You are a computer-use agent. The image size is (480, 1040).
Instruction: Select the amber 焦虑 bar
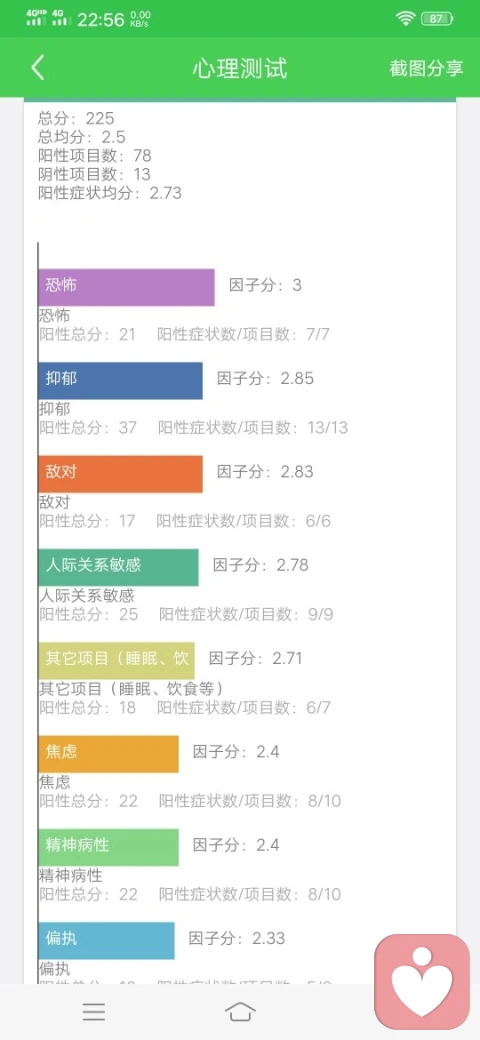coord(109,754)
